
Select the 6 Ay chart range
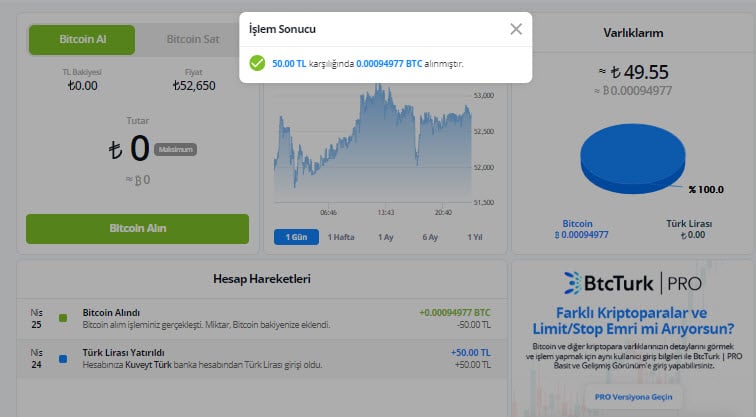[430, 237]
